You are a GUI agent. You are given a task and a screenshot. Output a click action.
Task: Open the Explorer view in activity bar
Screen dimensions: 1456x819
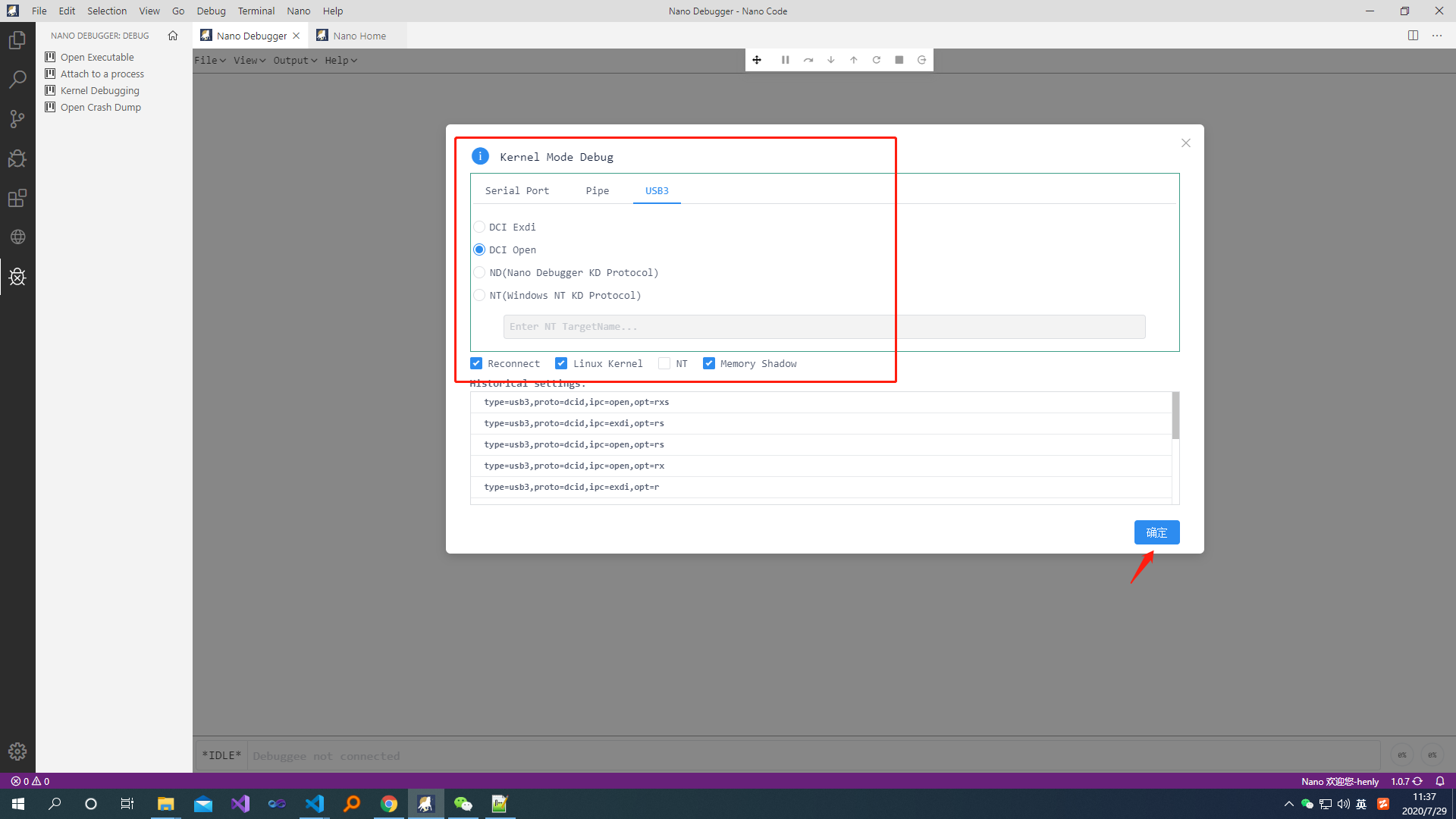[x=17, y=40]
